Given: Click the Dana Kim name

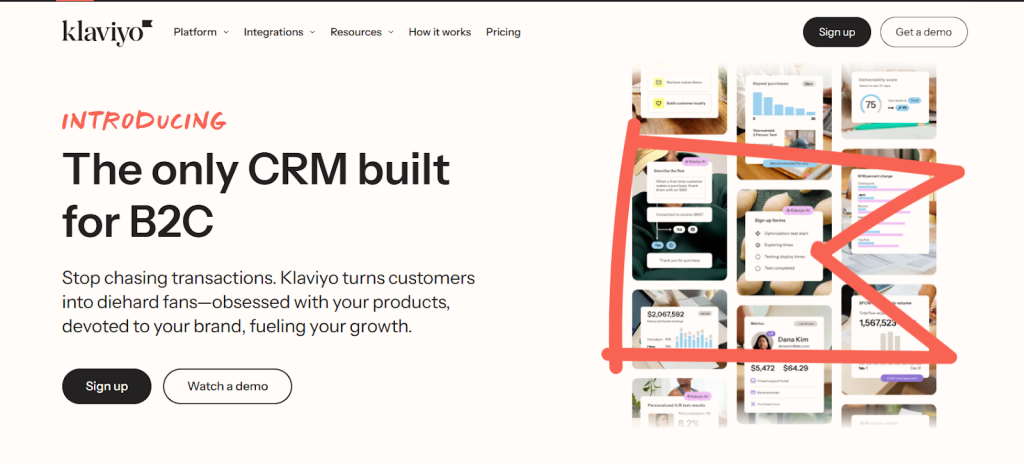Looking at the screenshot, I should (793, 339).
